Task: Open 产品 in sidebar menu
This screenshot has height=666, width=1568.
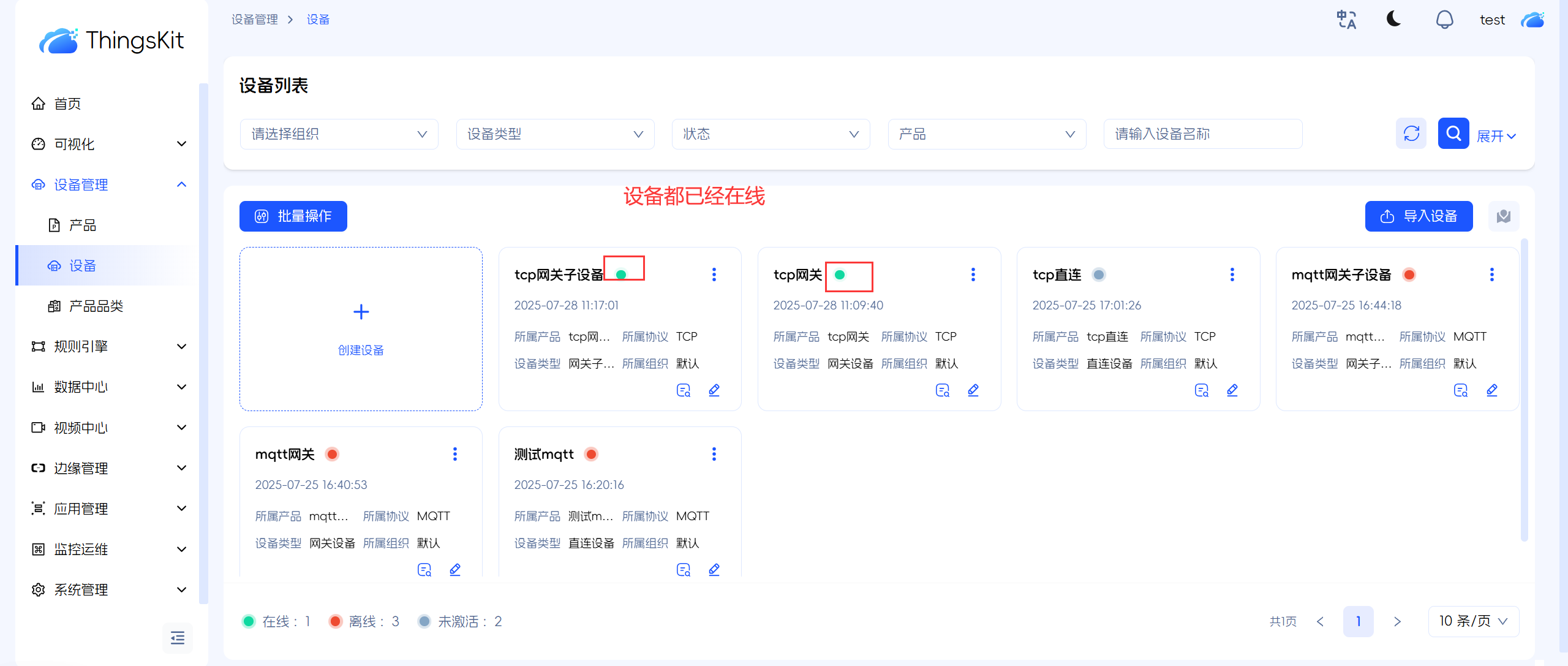Action: tap(83, 225)
